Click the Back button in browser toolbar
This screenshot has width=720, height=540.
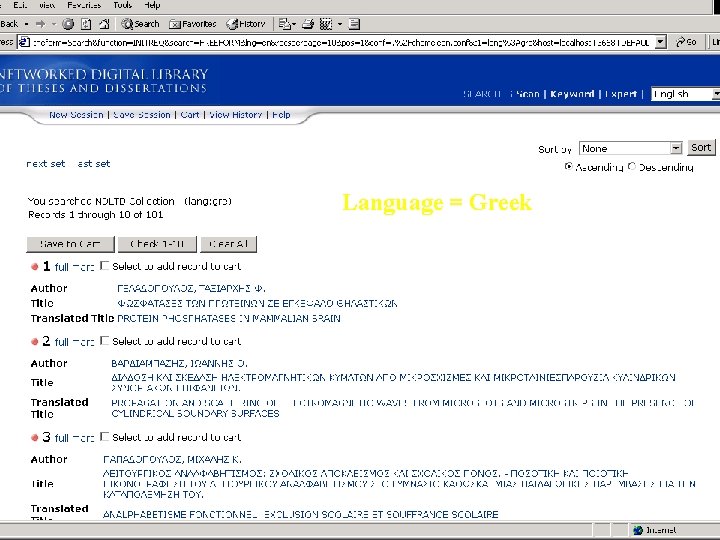tap(9, 24)
